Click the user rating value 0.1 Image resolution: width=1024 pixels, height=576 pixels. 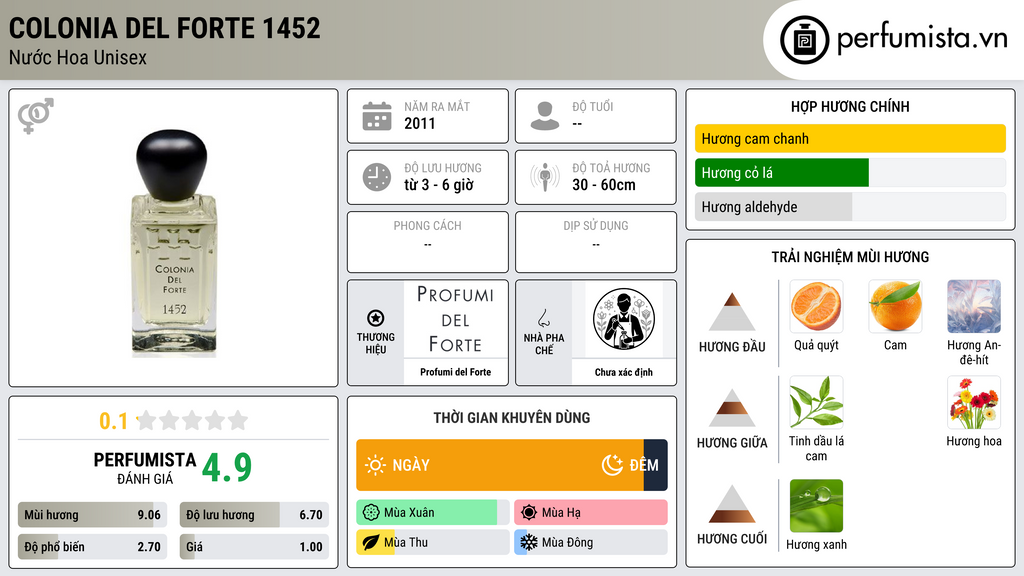coord(113,421)
